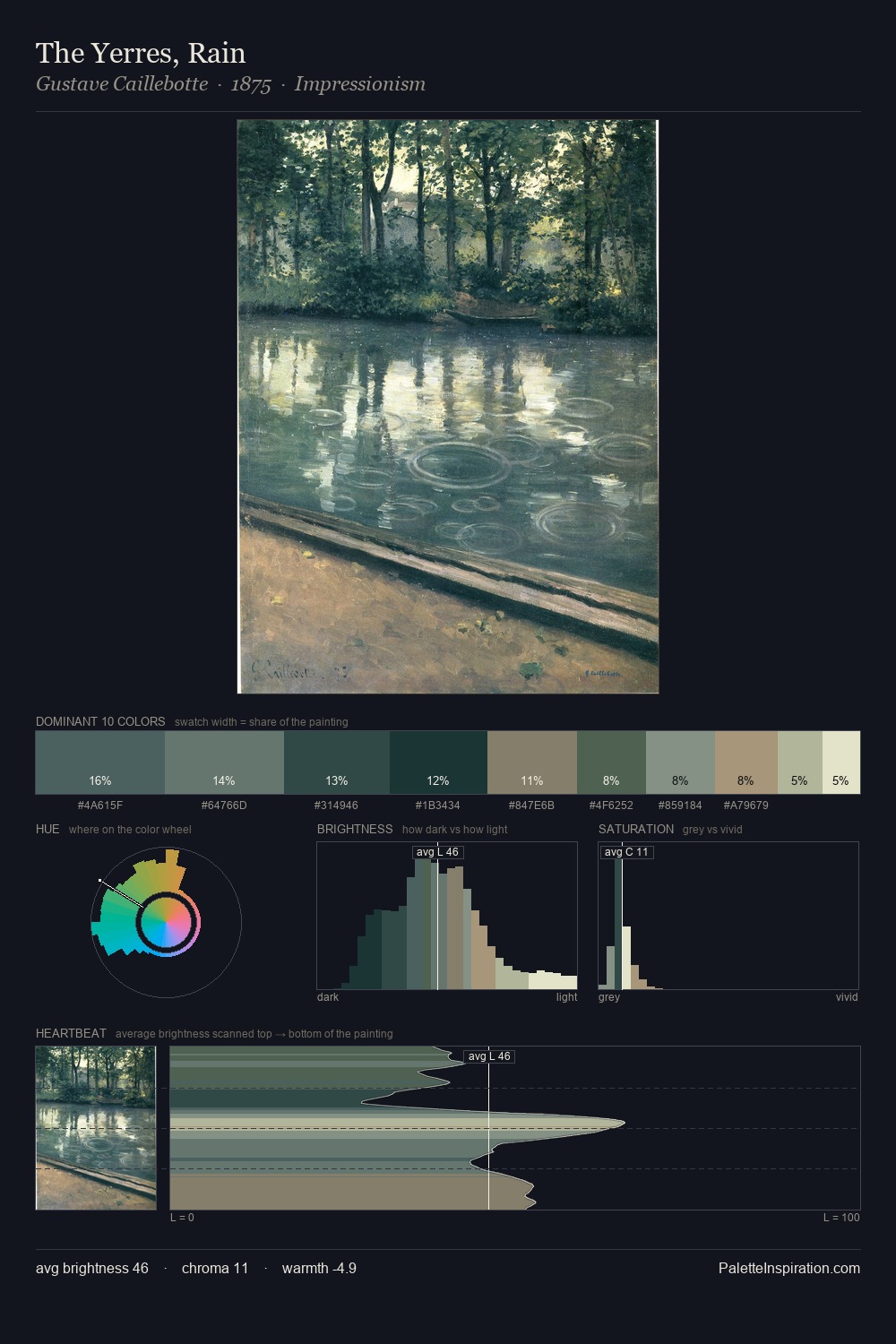Click the small painting thumbnail beside Heartbeat chart
Screen dimensions: 896x1344
click(x=96, y=1128)
